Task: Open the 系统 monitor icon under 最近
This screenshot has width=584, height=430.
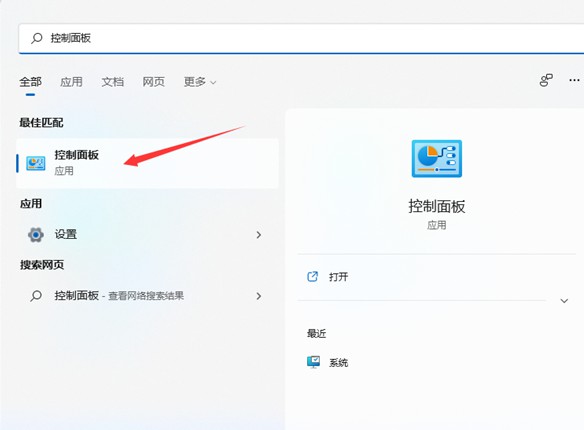Action: pyautogui.click(x=313, y=362)
